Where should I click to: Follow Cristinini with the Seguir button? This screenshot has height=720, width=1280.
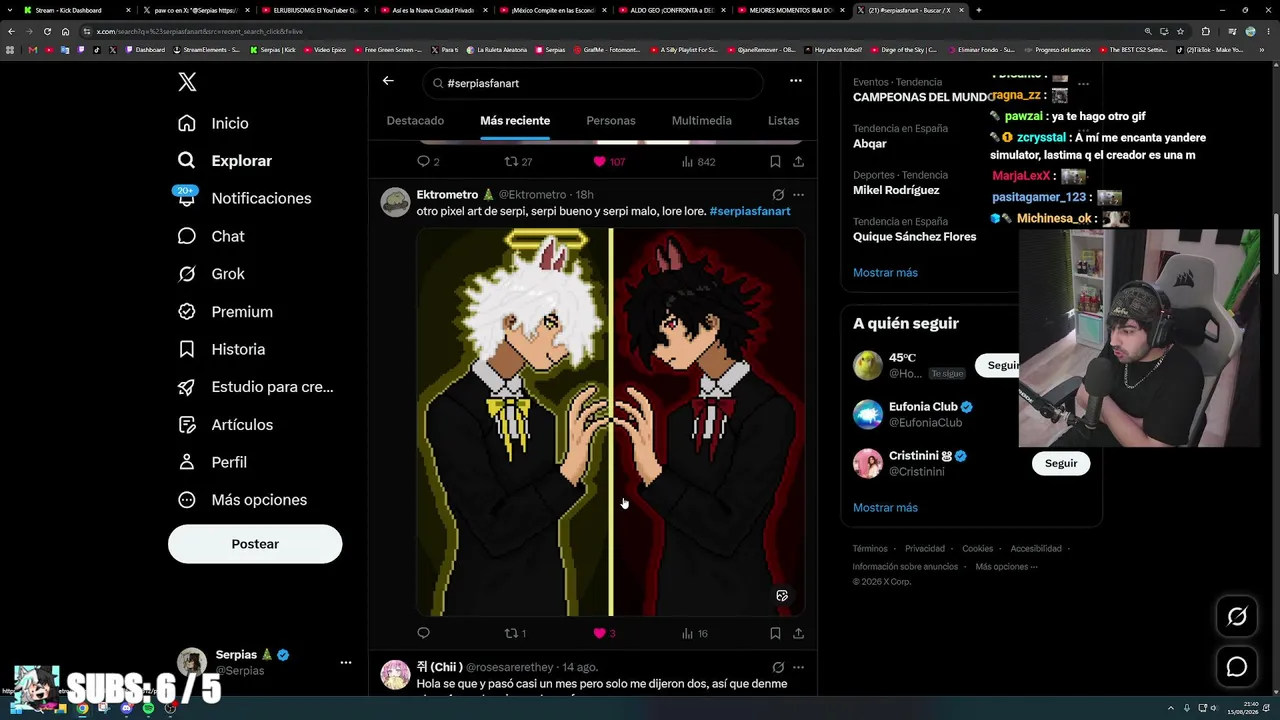click(x=1061, y=463)
